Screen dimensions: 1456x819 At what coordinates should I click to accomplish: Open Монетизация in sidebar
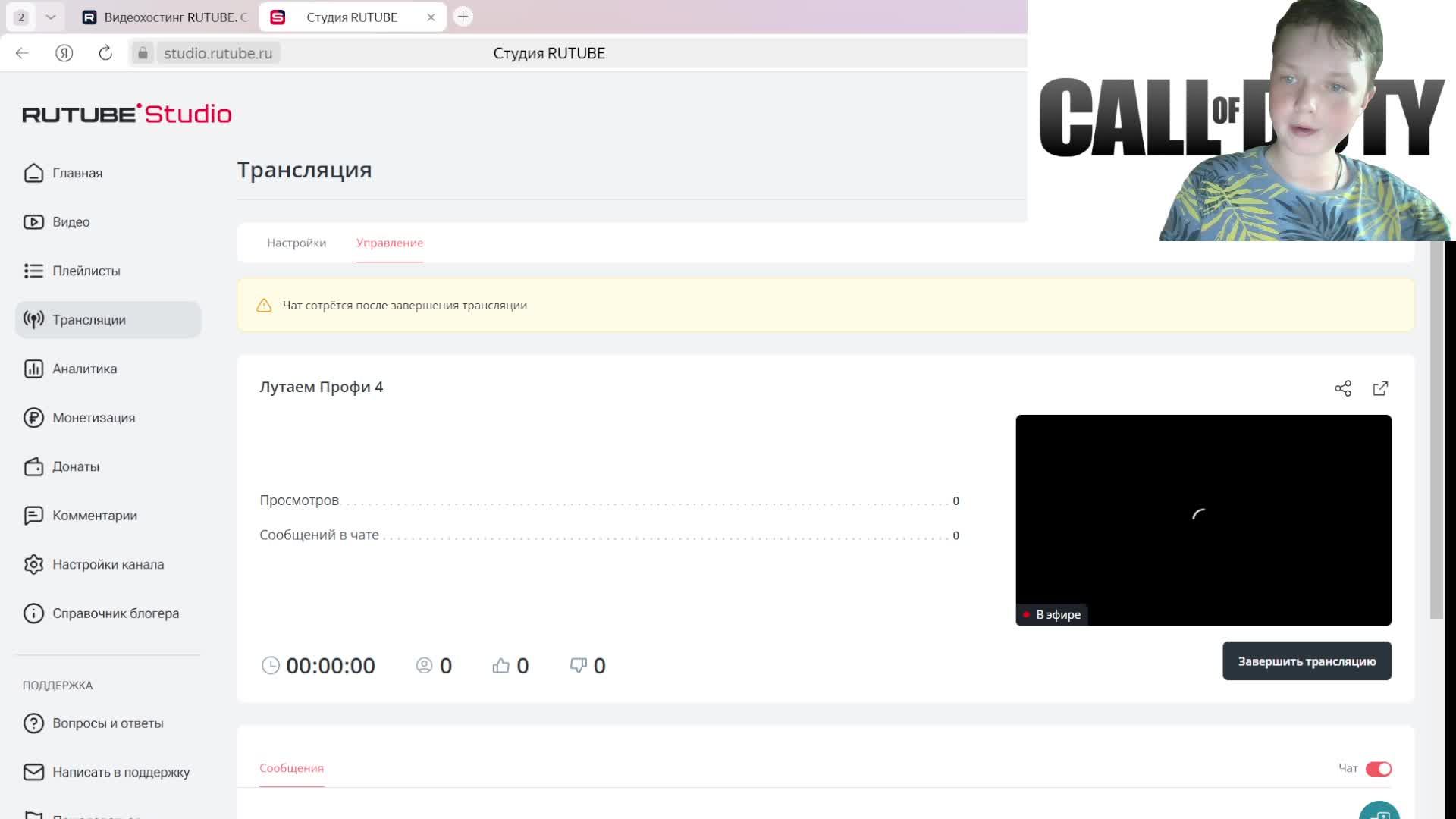[x=93, y=417]
